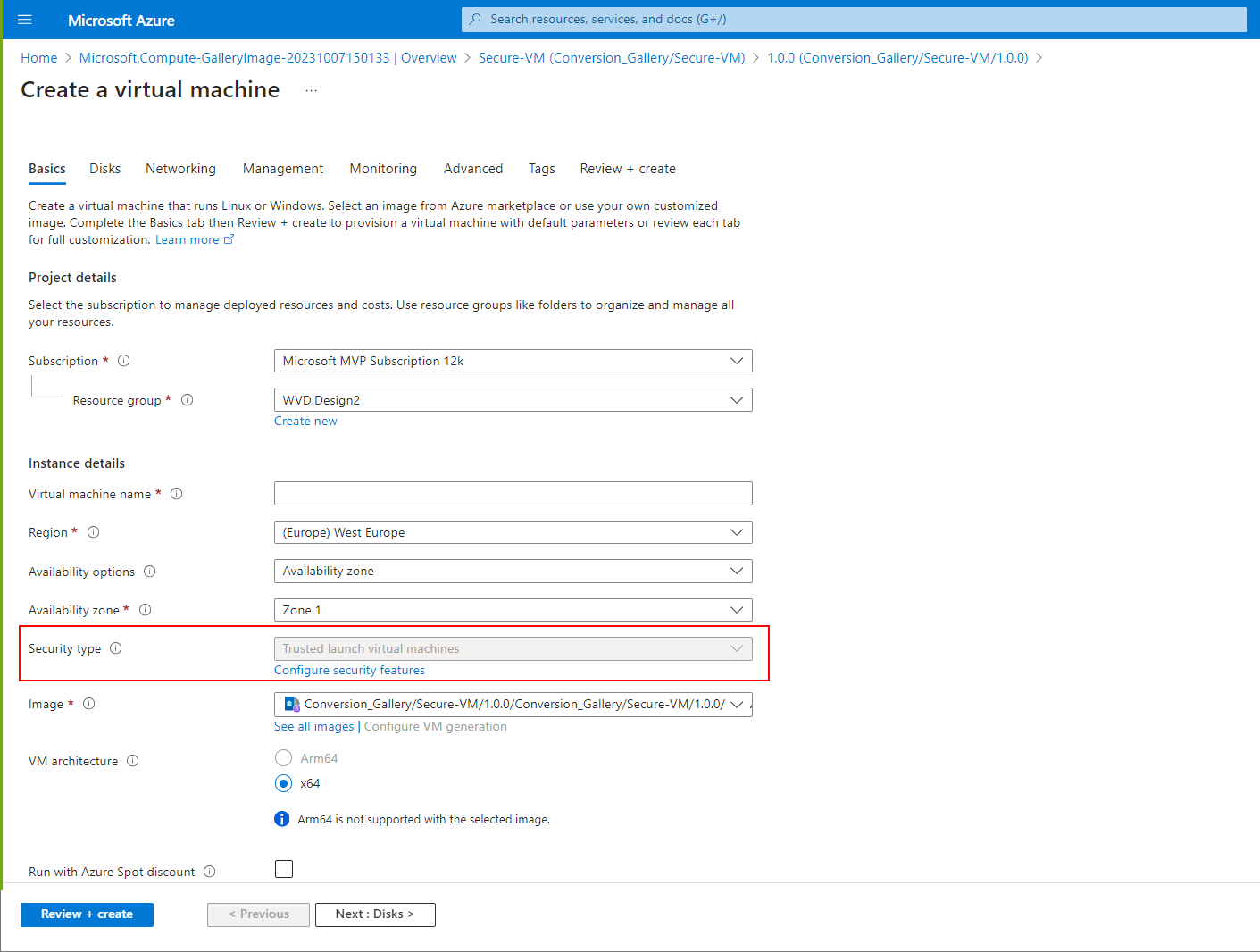Show the Availability zone info tooltip

point(146,610)
